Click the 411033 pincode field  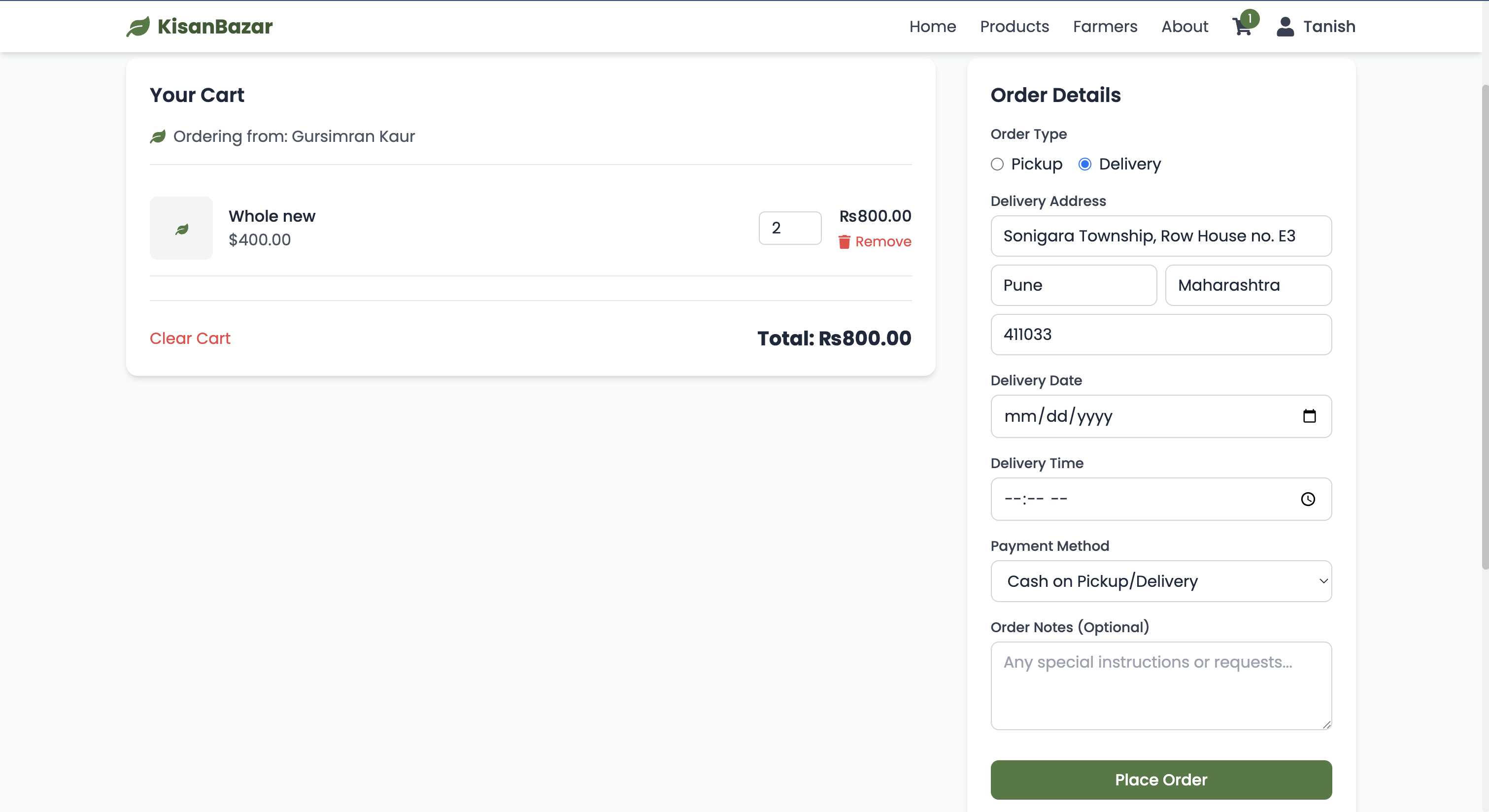coord(1161,334)
